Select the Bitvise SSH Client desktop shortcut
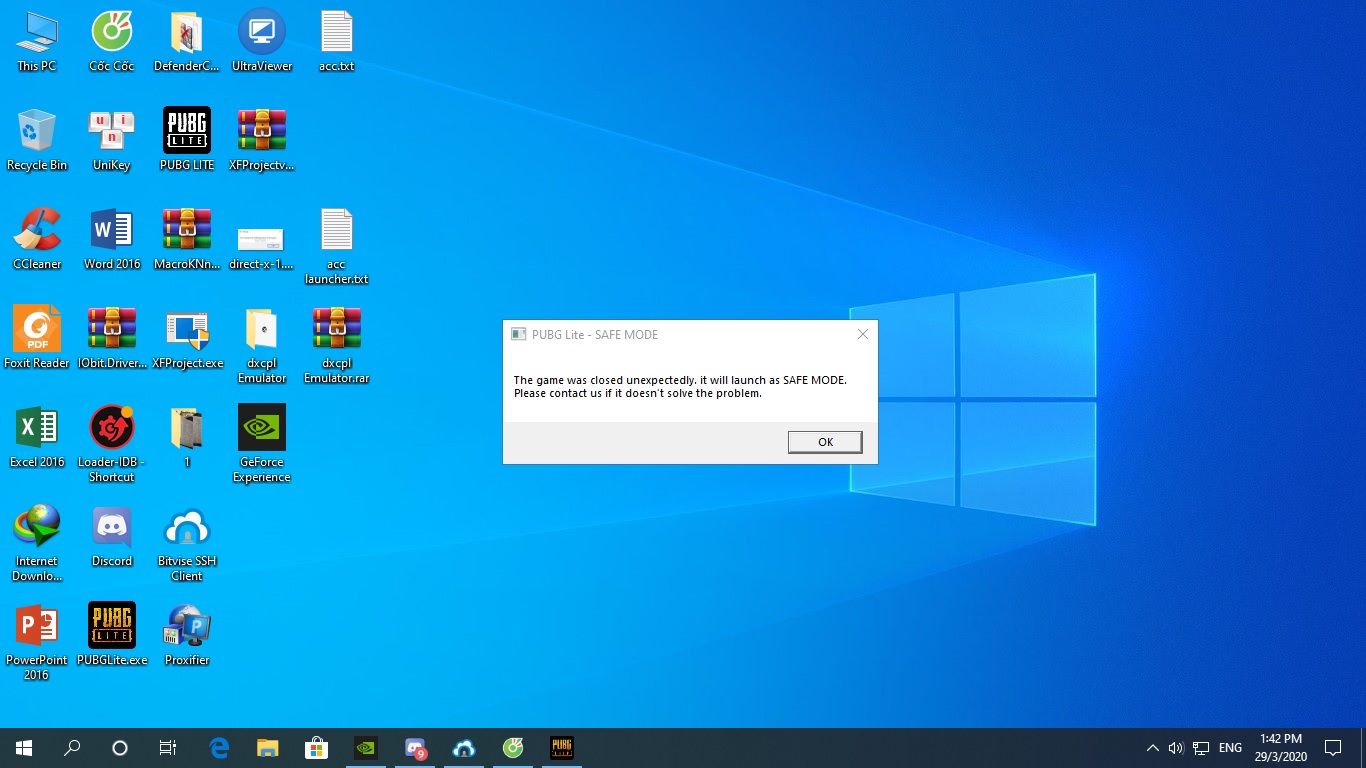 click(187, 544)
